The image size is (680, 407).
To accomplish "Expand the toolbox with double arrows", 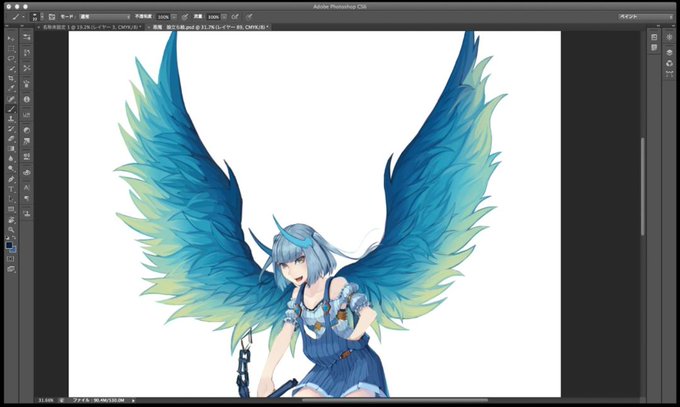I will point(8,27).
